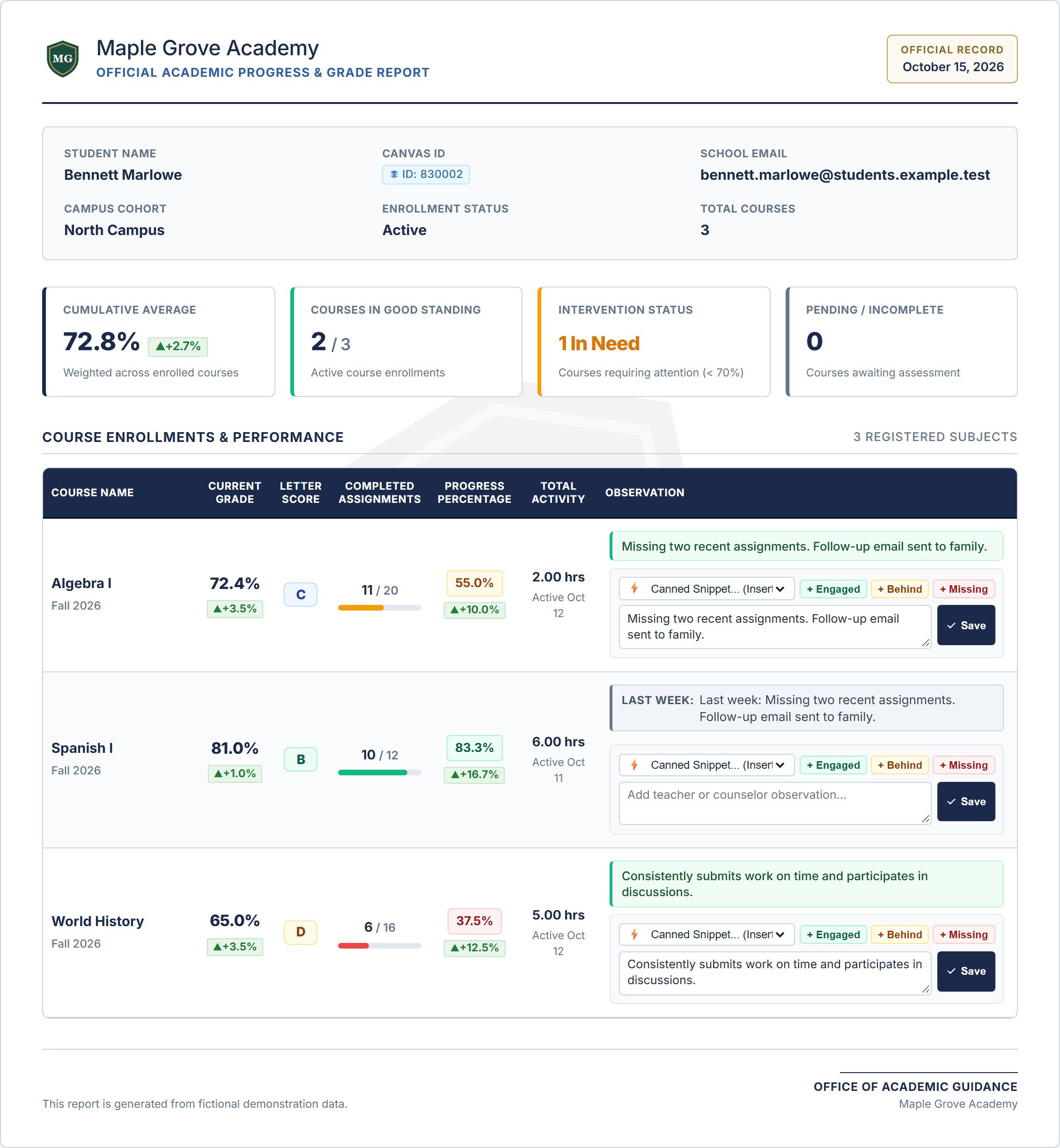Click the Observation column header
Screen dimensions: 1060x1148
[x=645, y=492]
